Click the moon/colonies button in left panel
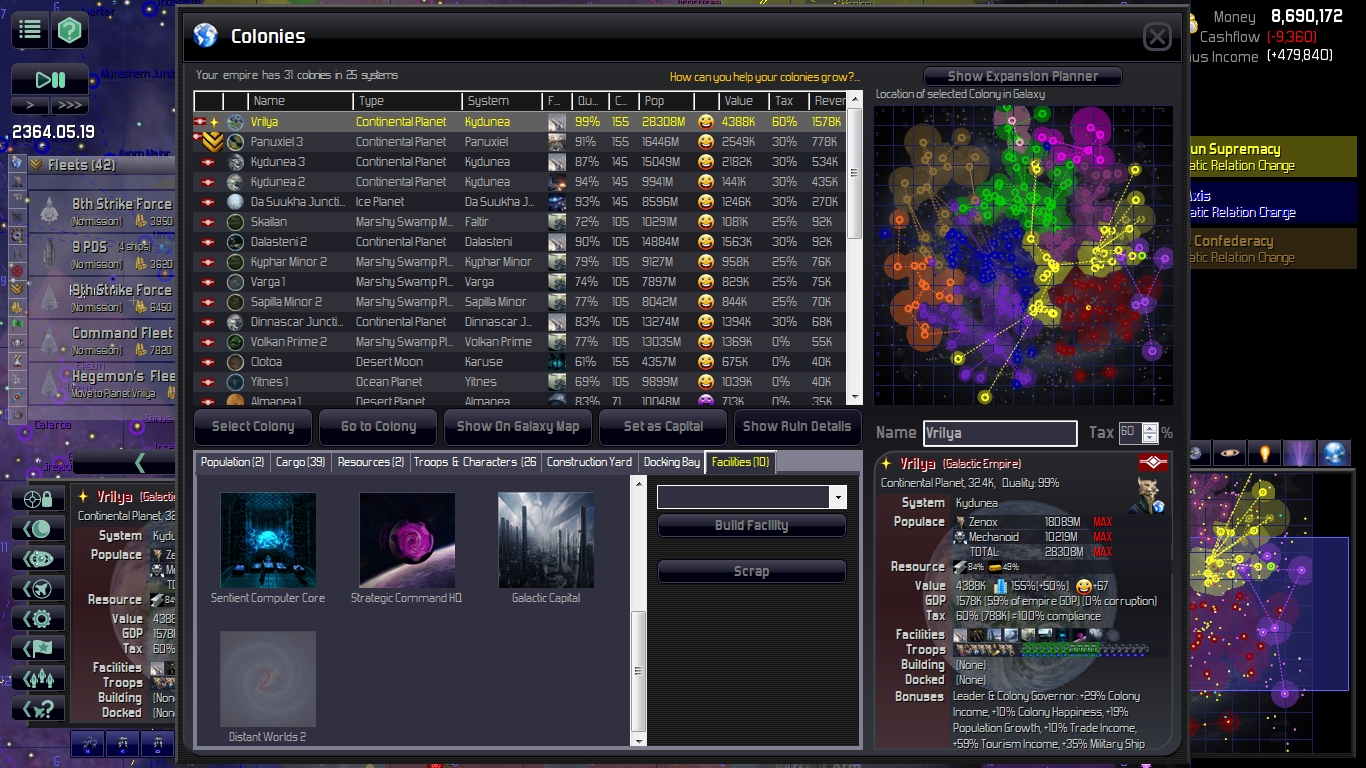 tap(38, 528)
